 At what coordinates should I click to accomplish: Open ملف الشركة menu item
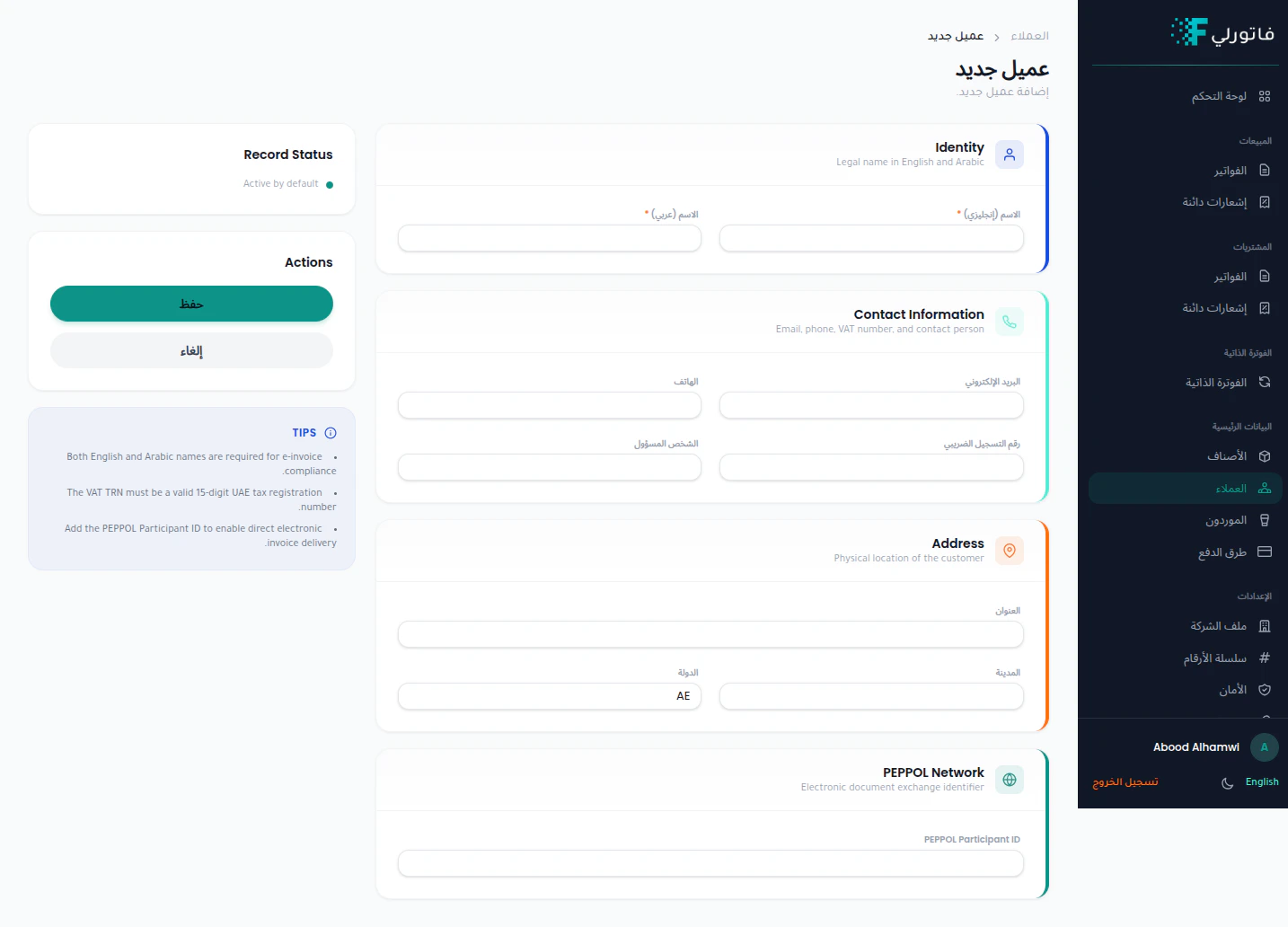(x=1186, y=626)
